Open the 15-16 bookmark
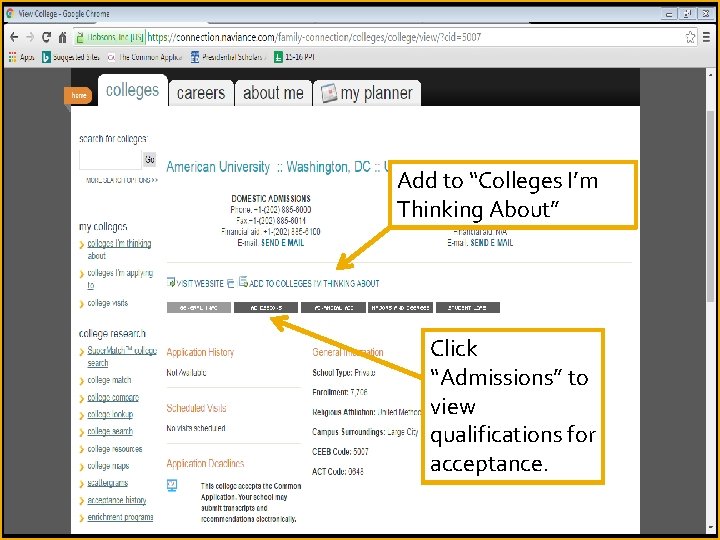The image size is (720, 540). point(294,57)
